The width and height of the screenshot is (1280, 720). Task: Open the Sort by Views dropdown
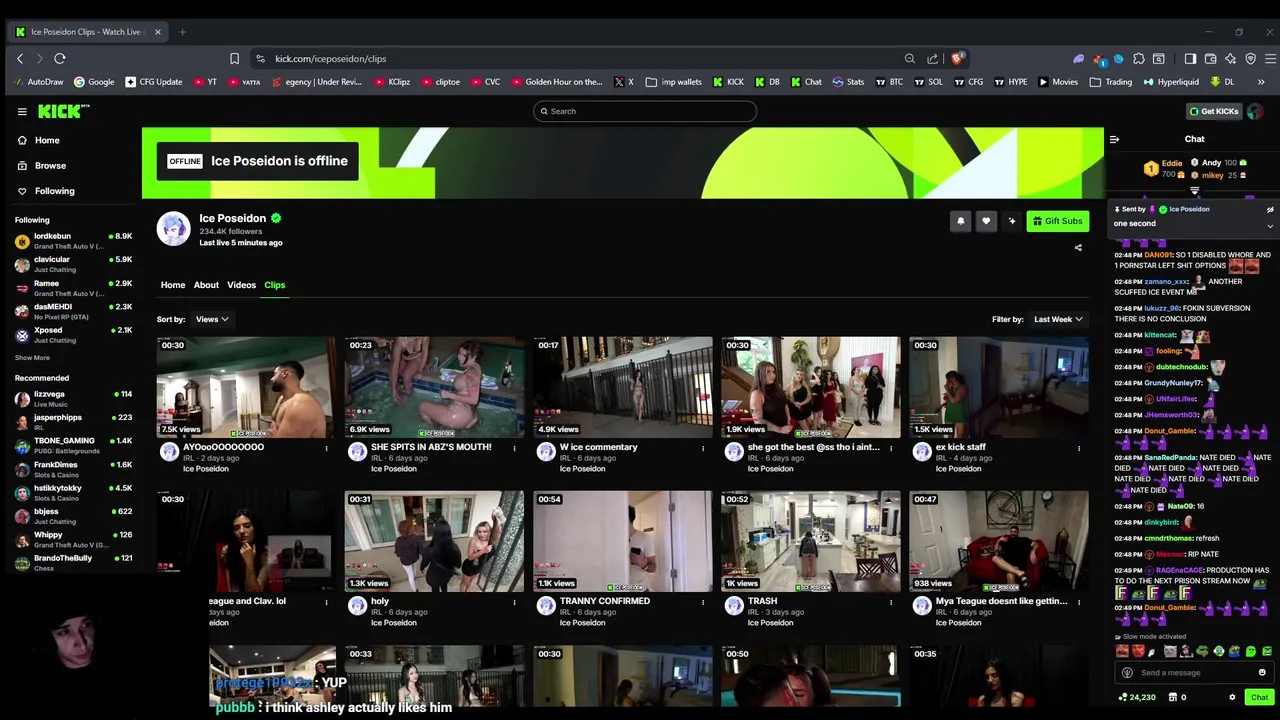click(x=212, y=319)
